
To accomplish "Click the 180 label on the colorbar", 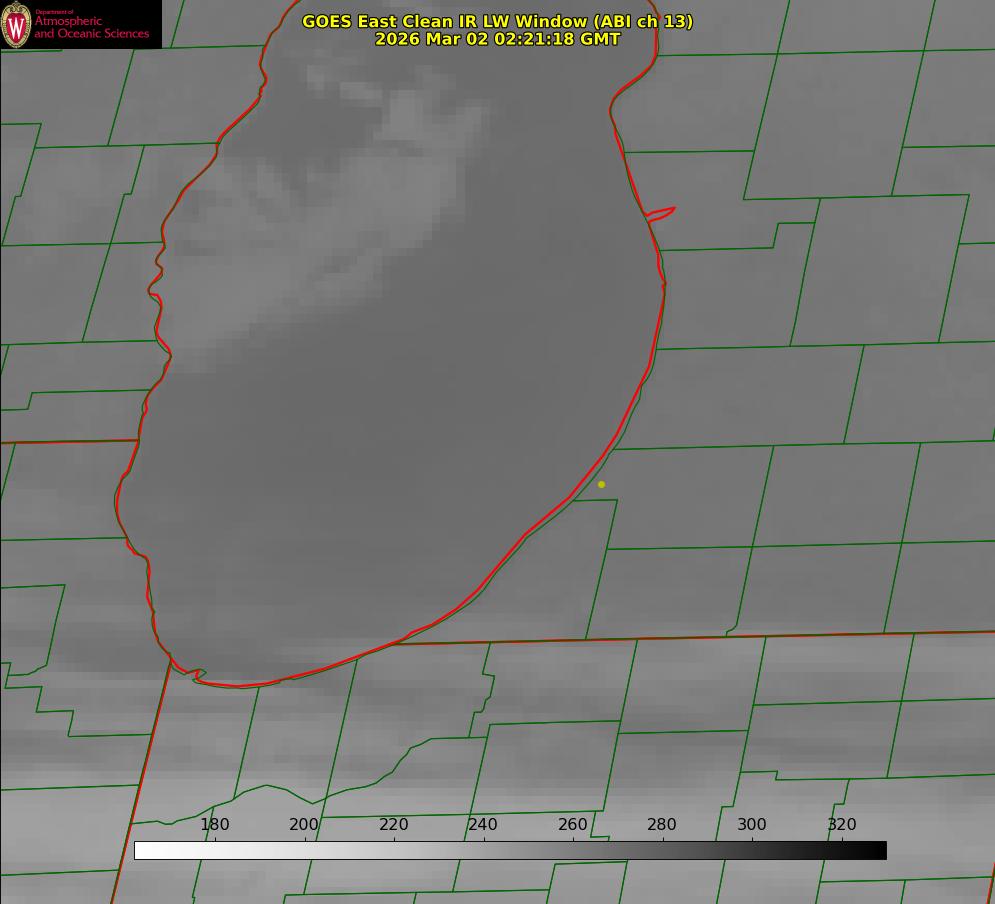I will pos(215,824).
